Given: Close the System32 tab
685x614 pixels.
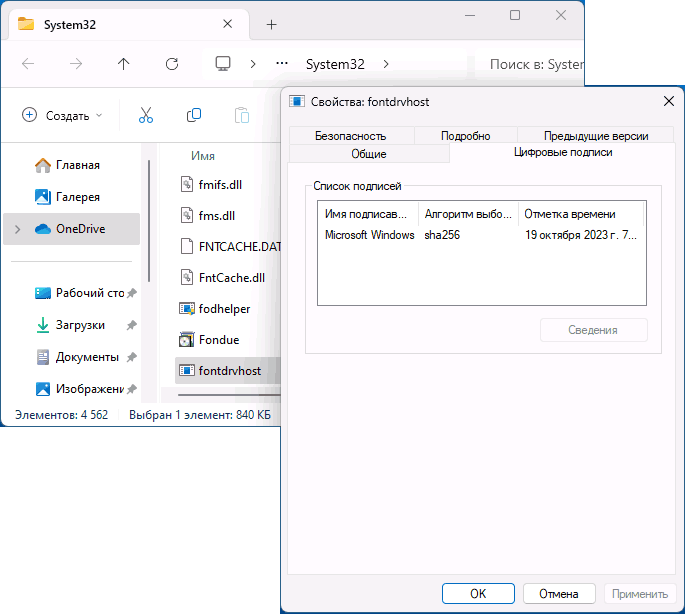Looking at the screenshot, I should 228,24.
